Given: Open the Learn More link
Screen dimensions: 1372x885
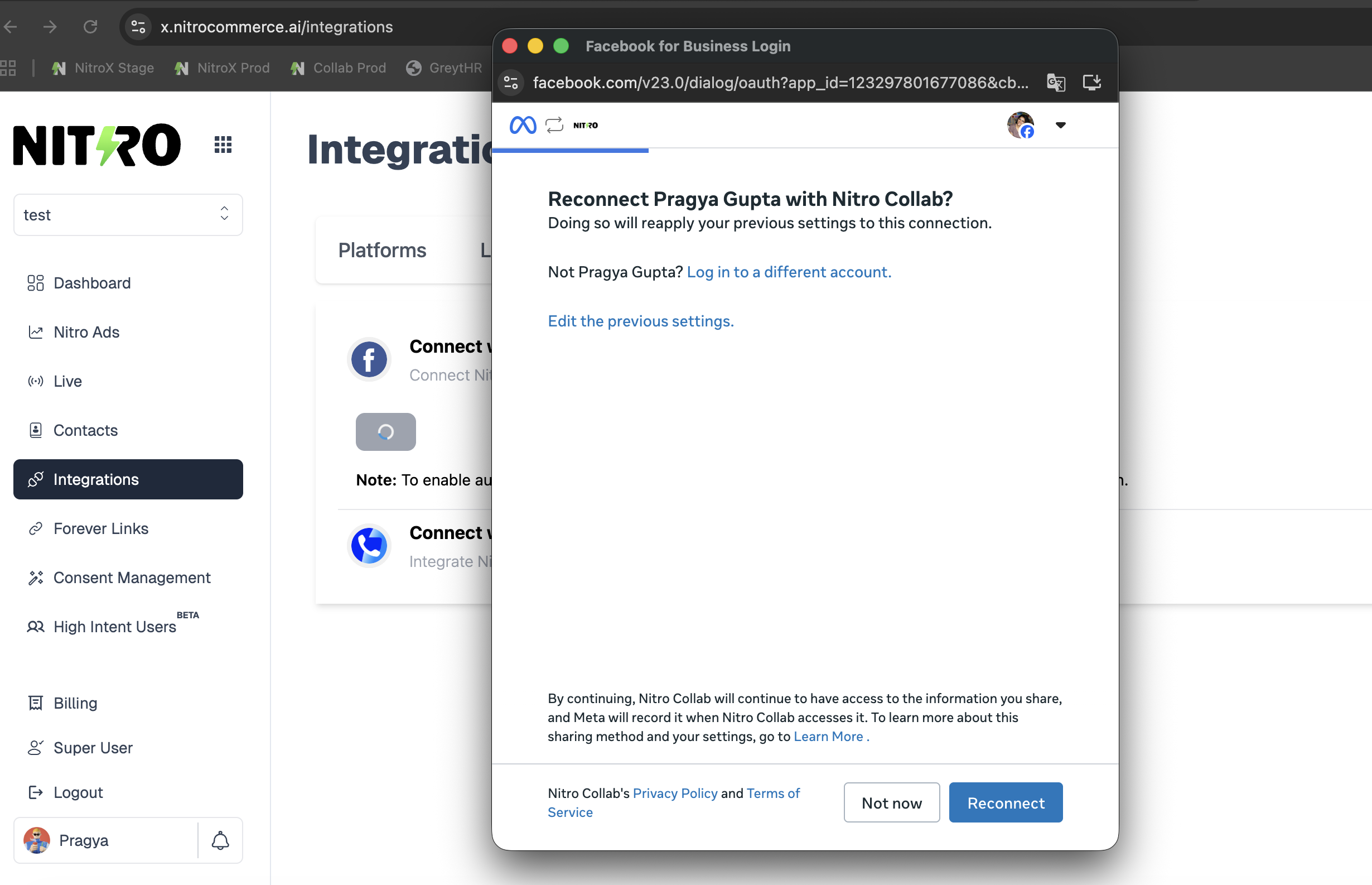Looking at the screenshot, I should pyautogui.click(x=828, y=736).
